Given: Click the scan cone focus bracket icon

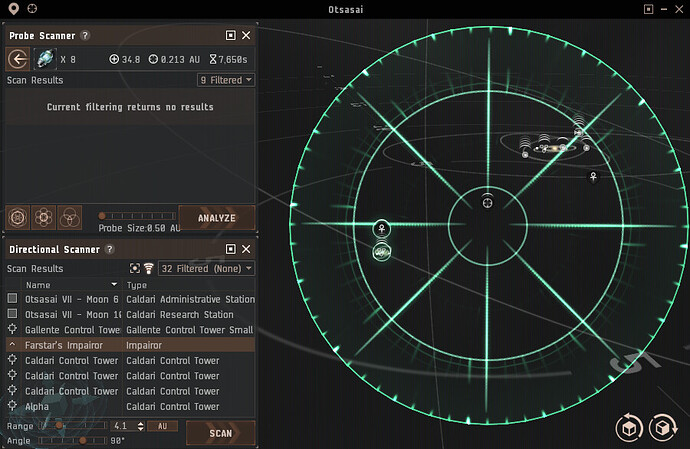Looking at the screenshot, I should pos(135,269).
